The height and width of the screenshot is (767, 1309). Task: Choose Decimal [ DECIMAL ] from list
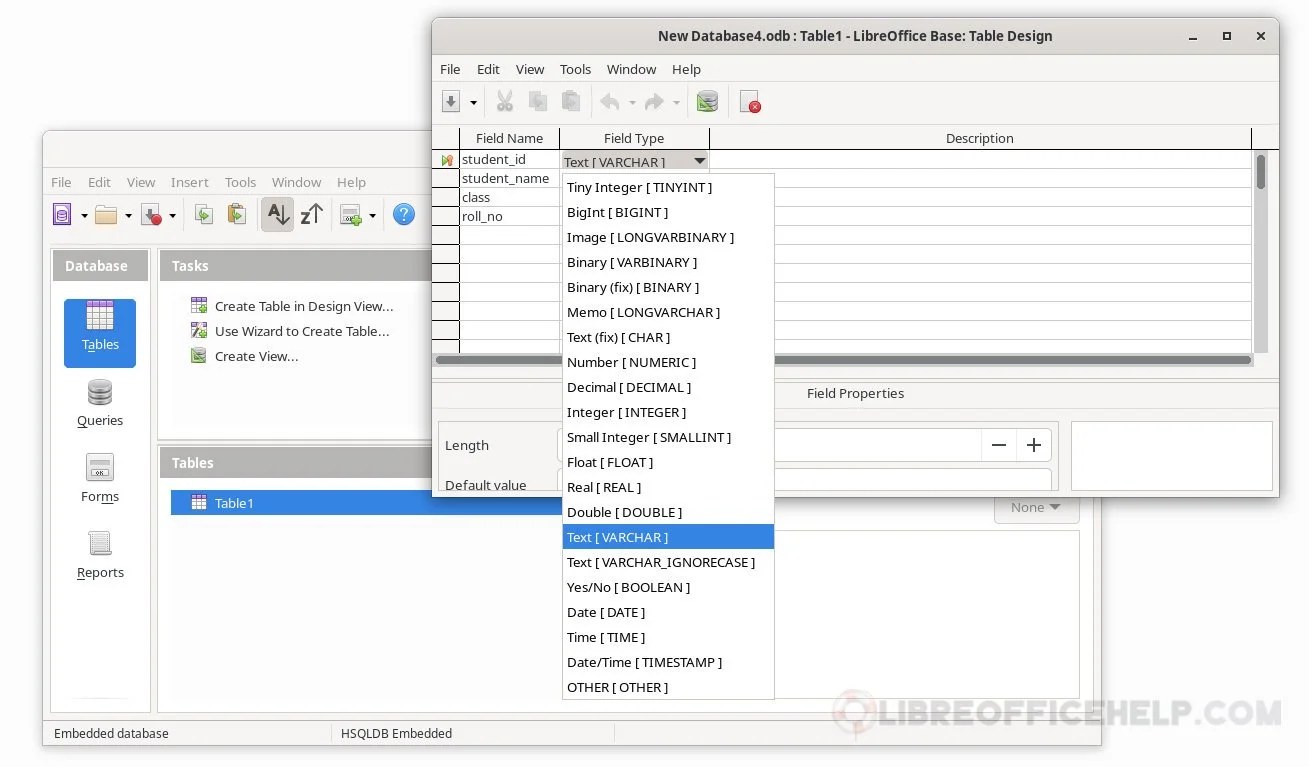coord(668,387)
